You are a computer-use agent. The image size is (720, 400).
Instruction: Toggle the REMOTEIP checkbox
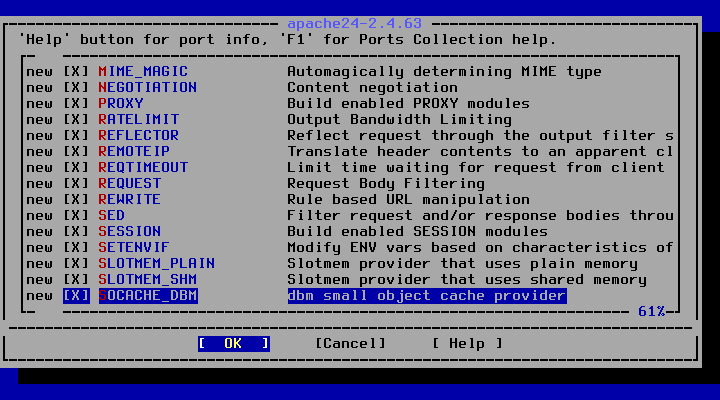click(x=76, y=152)
